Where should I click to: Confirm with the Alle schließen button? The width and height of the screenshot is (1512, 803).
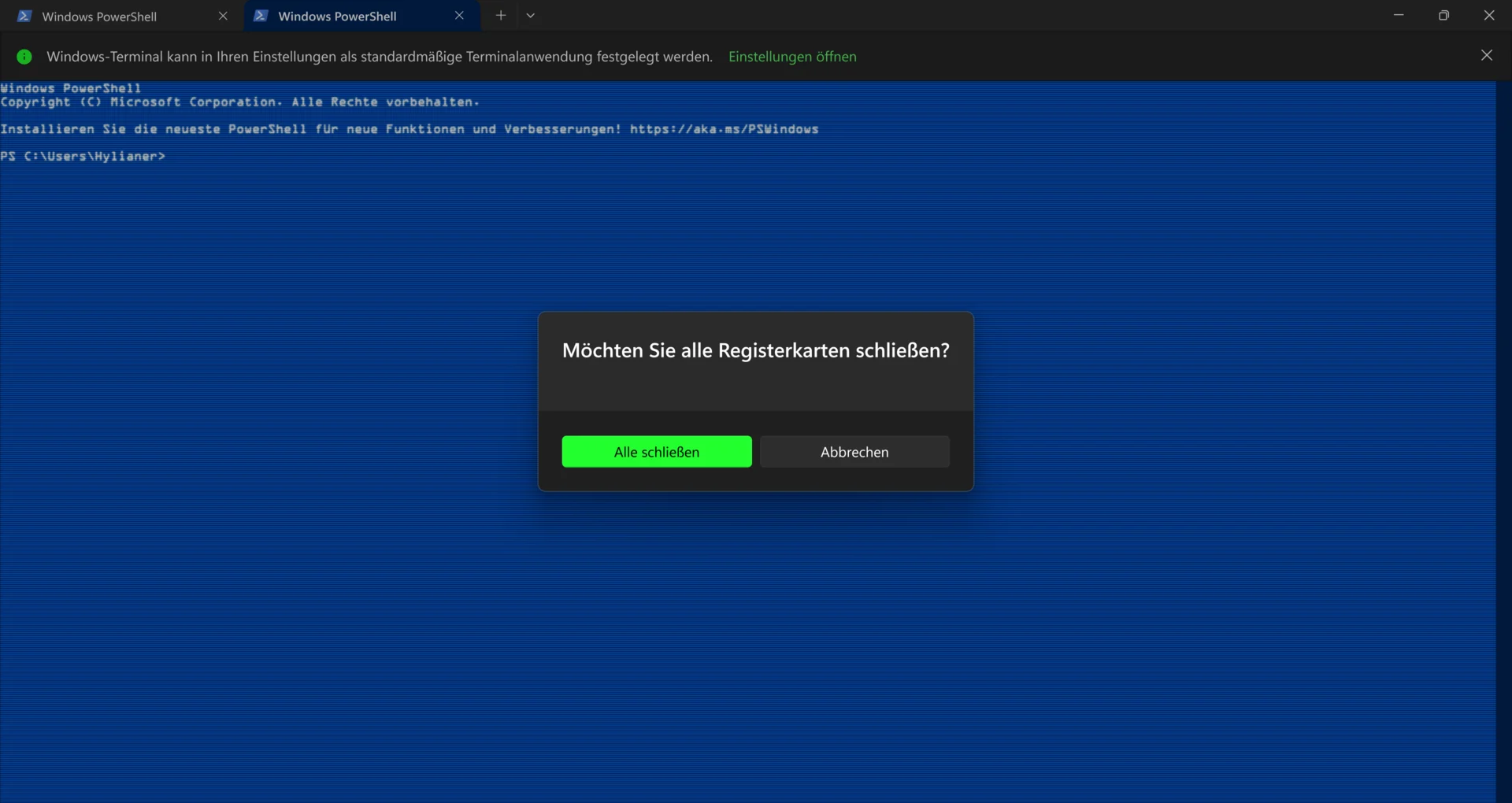pyautogui.click(x=657, y=452)
